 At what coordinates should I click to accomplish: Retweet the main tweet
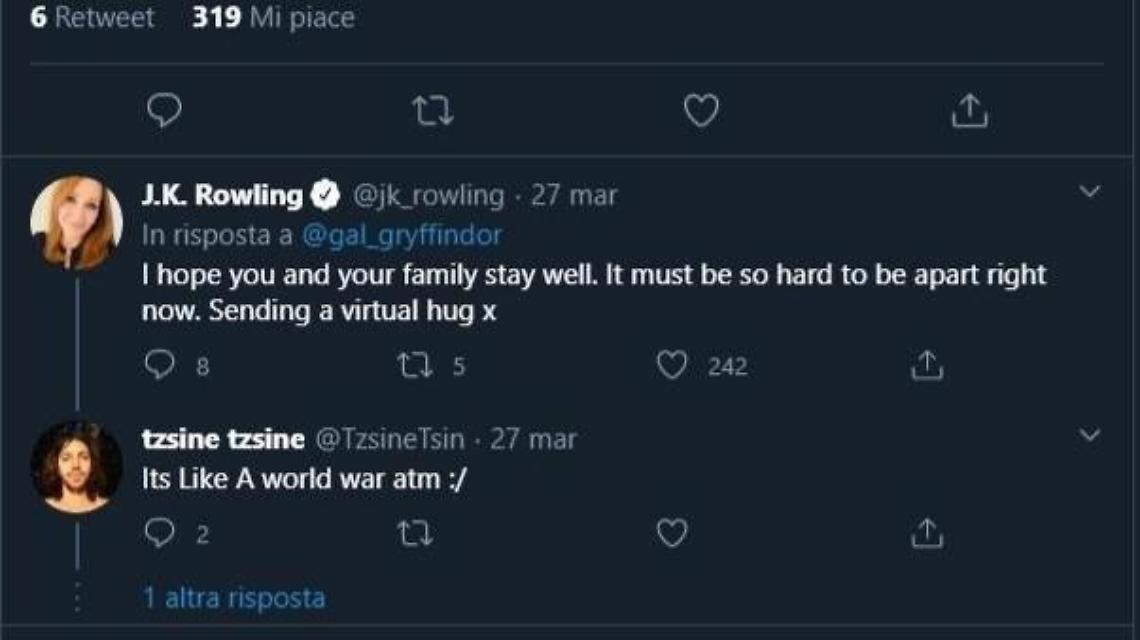pyautogui.click(x=433, y=111)
